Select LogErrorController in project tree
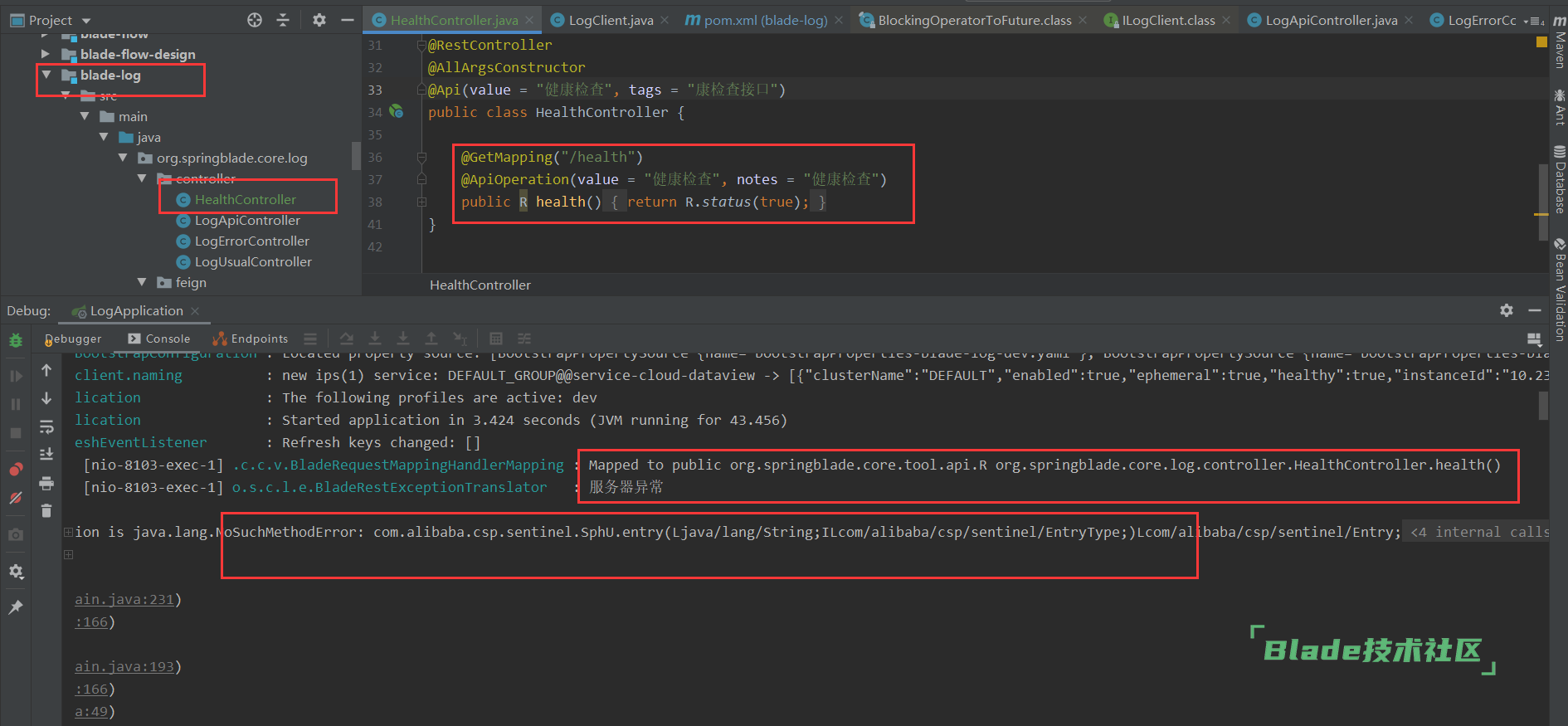The image size is (1568, 726). 251,241
